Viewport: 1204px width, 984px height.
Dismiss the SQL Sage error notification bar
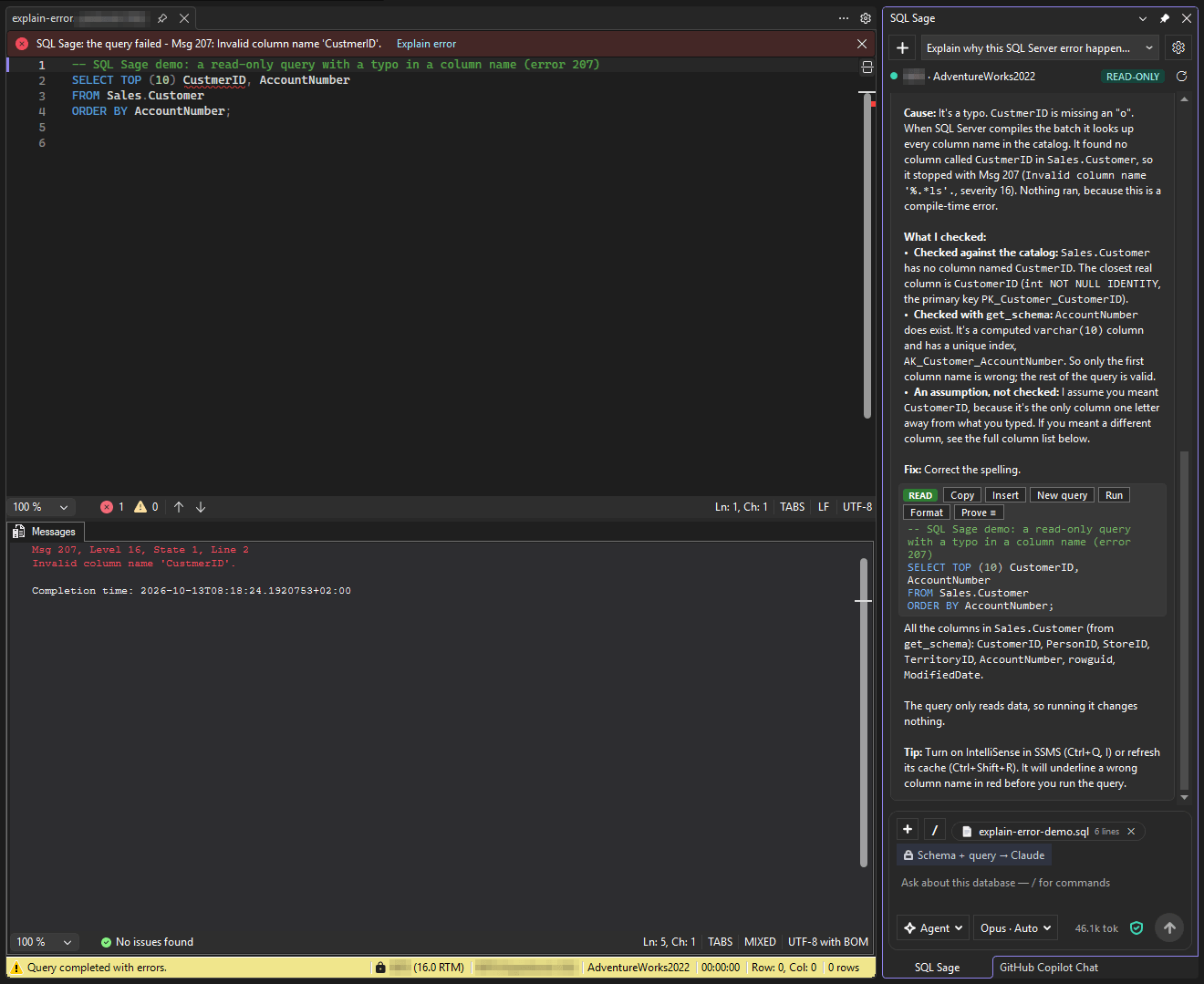click(x=862, y=44)
